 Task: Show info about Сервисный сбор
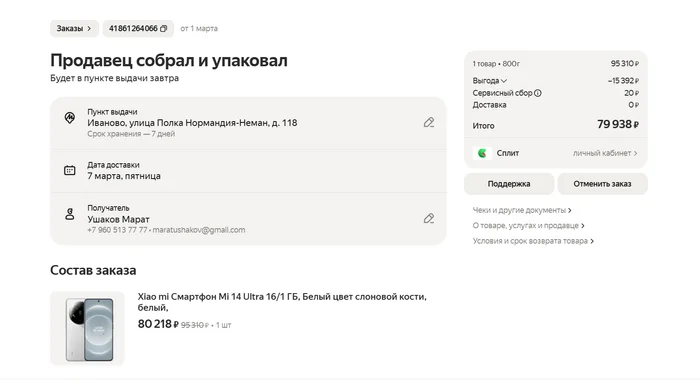coord(538,93)
